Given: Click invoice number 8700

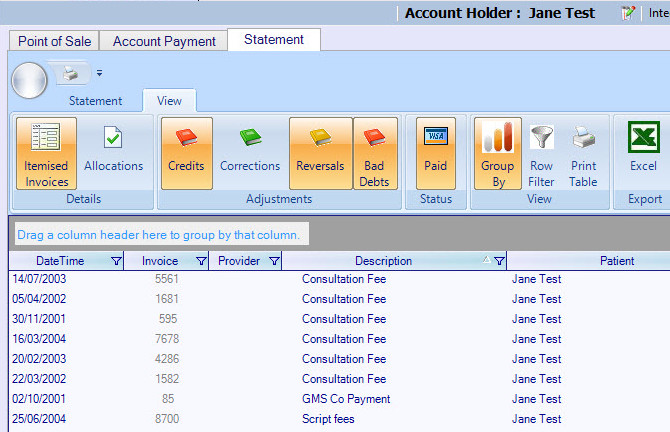Looking at the screenshot, I should (x=167, y=419).
